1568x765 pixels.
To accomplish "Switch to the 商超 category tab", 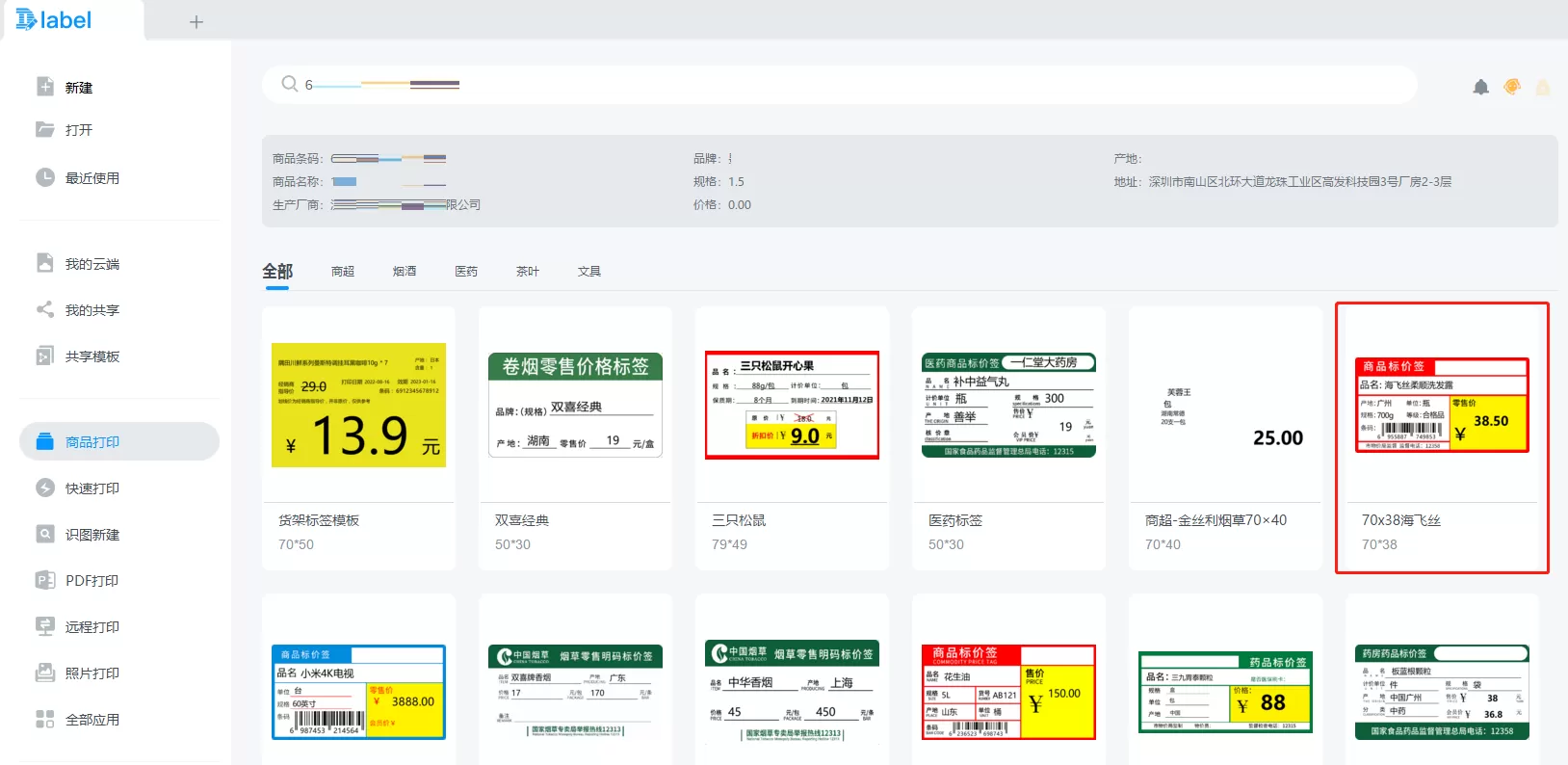I will (x=343, y=272).
